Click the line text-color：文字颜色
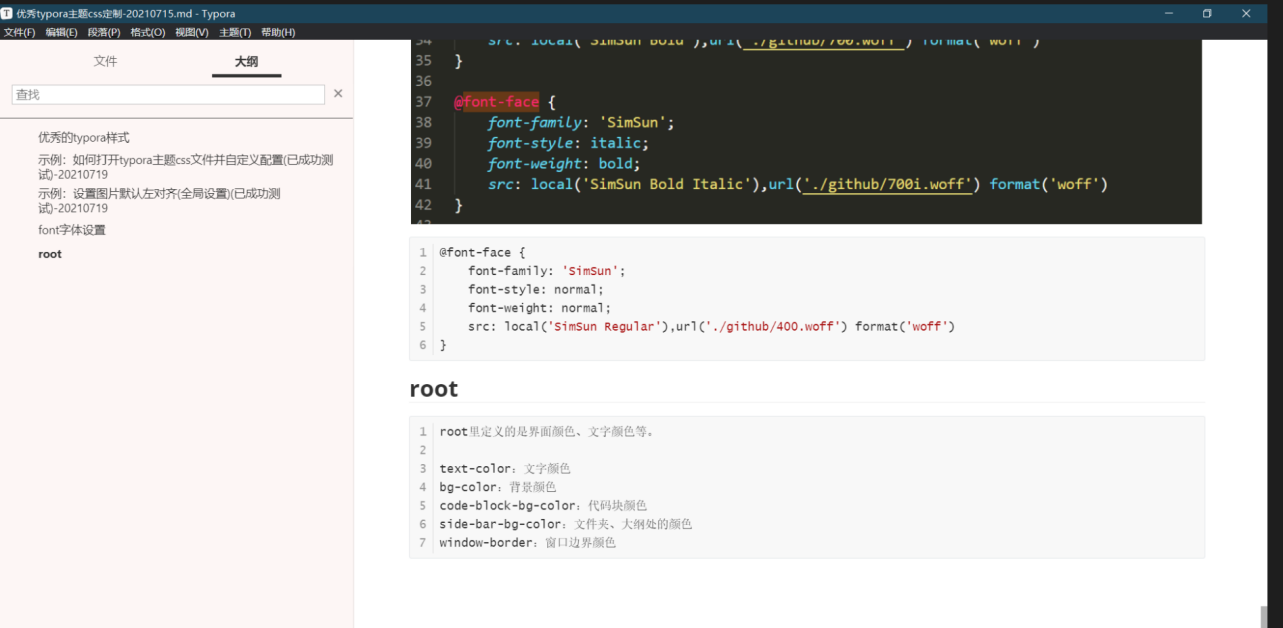This screenshot has width=1283, height=628. (x=505, y=468)
